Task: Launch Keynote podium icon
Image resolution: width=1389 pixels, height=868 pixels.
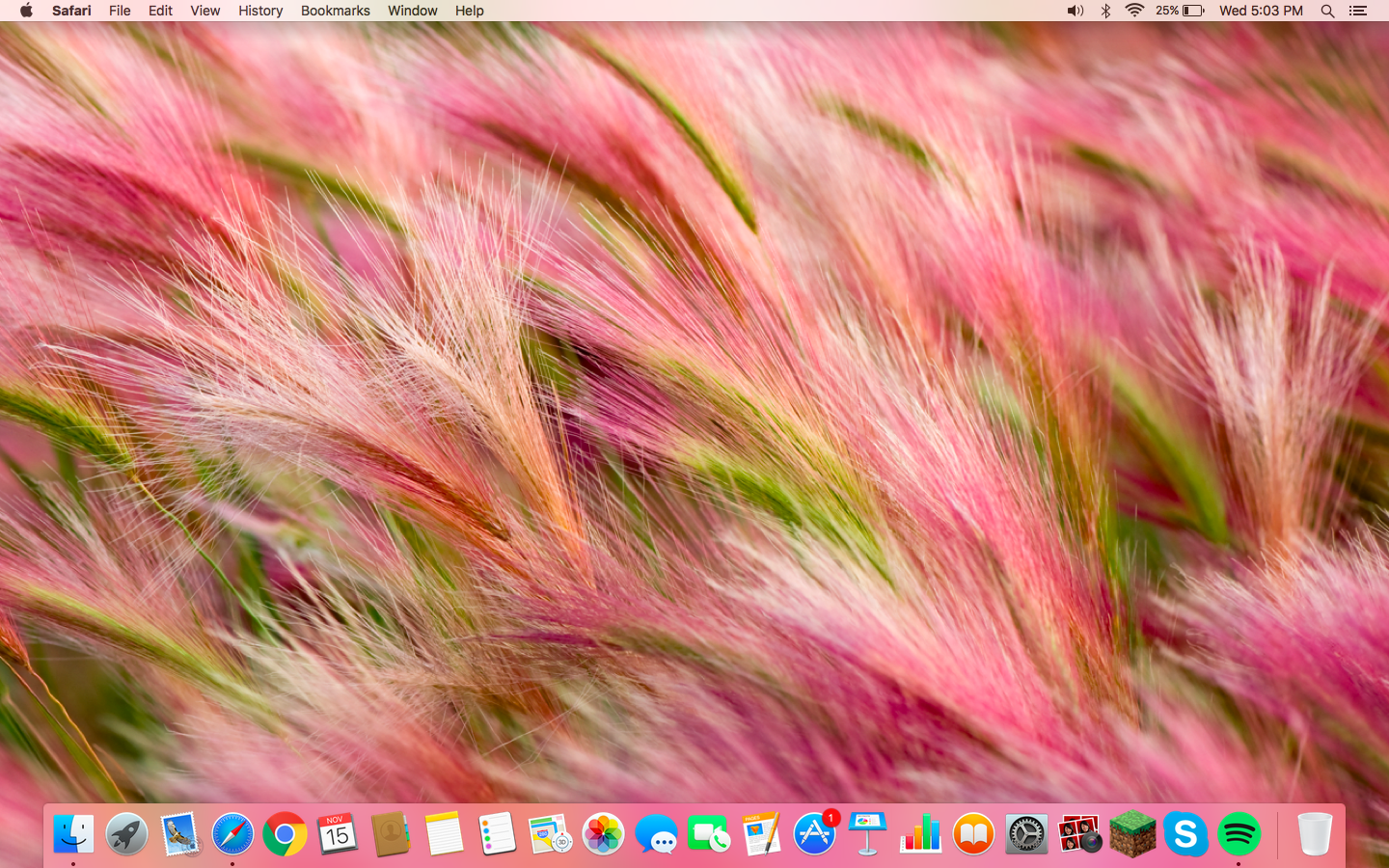Action: click(x=867, y=834)
